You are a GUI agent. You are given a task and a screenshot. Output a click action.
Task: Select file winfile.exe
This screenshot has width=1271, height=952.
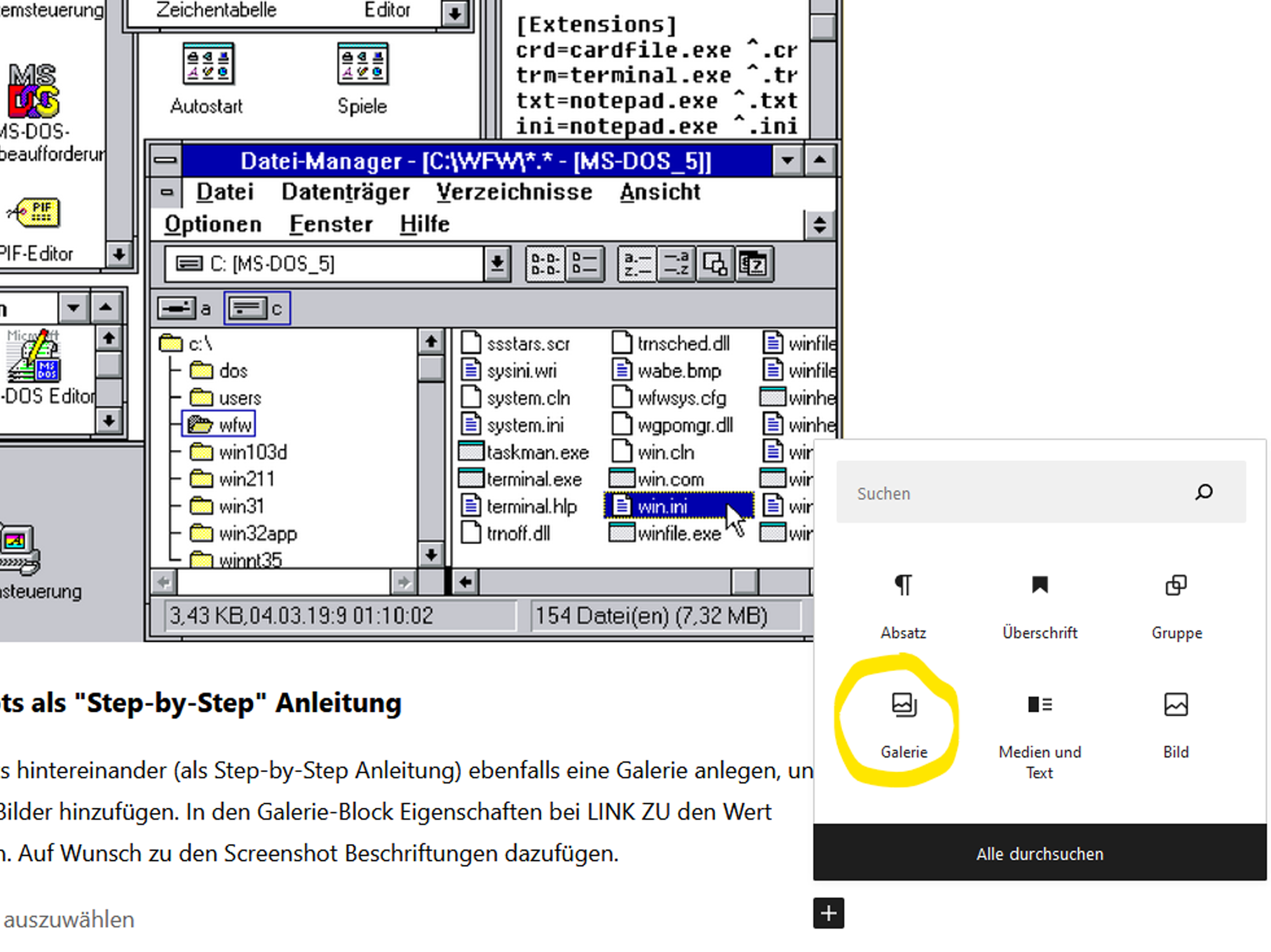click(x=665, y=533)
